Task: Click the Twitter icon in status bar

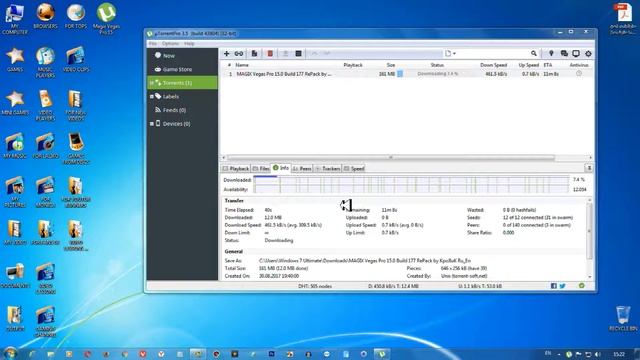Action: 562,286
